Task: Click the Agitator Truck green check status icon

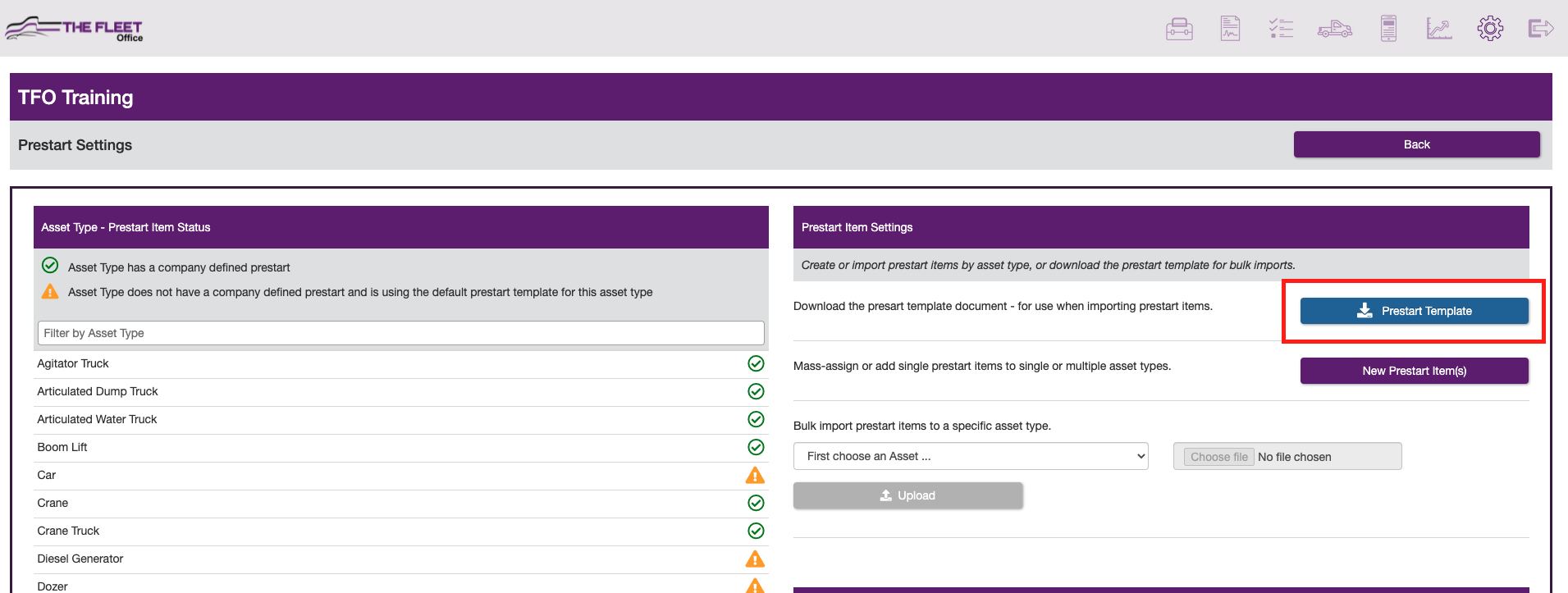Action: click(757, 363)
